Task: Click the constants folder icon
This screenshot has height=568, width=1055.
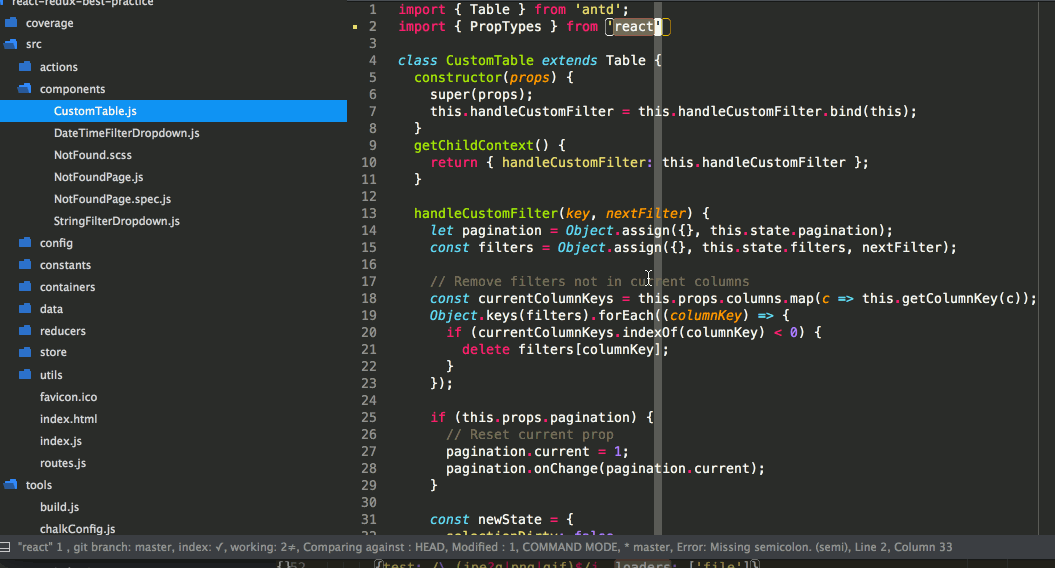Action: click(25, 264)
